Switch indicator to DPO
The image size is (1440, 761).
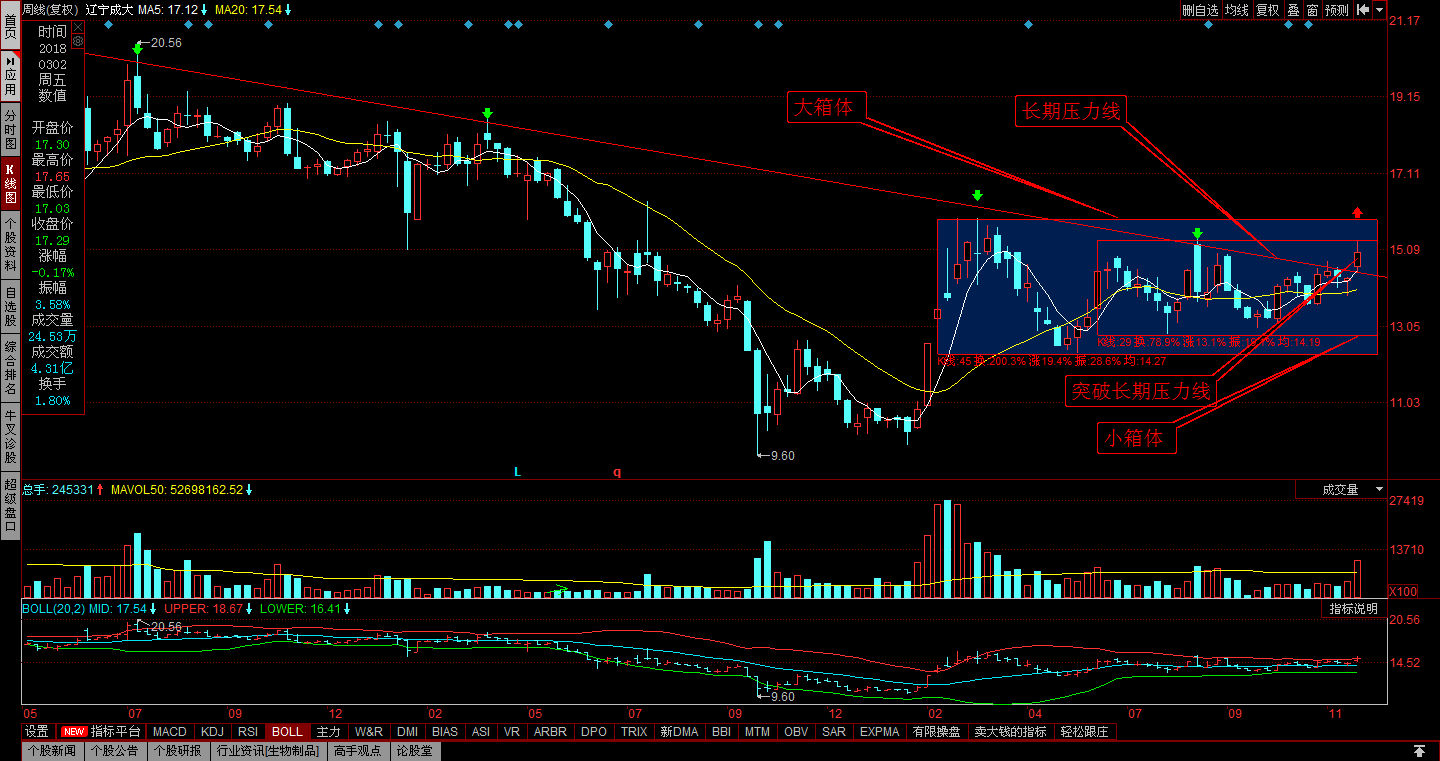(594, 732)
